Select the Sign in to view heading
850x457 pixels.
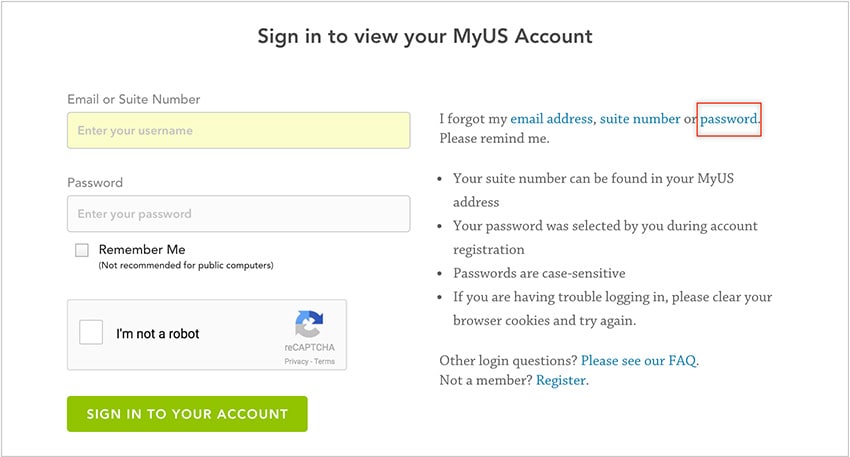[x=425, y=36]
